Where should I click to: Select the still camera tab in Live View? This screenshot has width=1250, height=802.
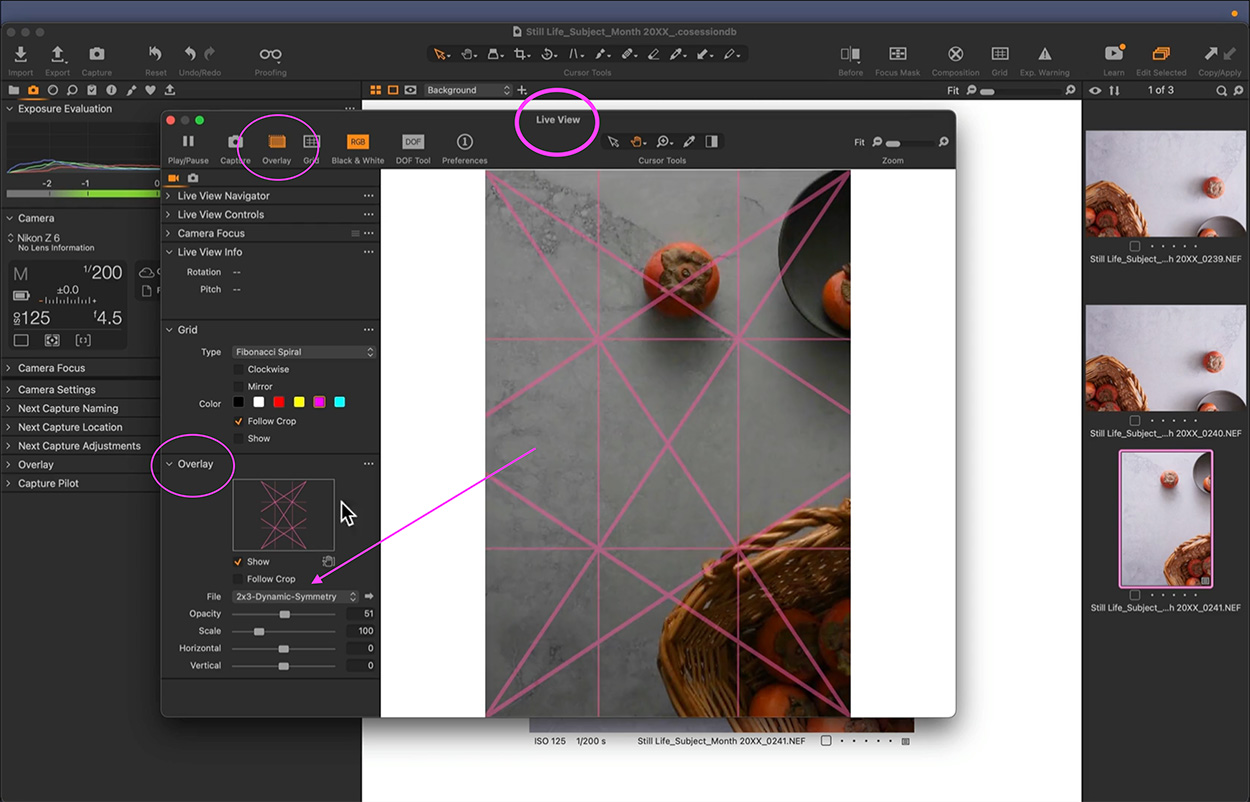pyautogui.click(x=193, y=178)
